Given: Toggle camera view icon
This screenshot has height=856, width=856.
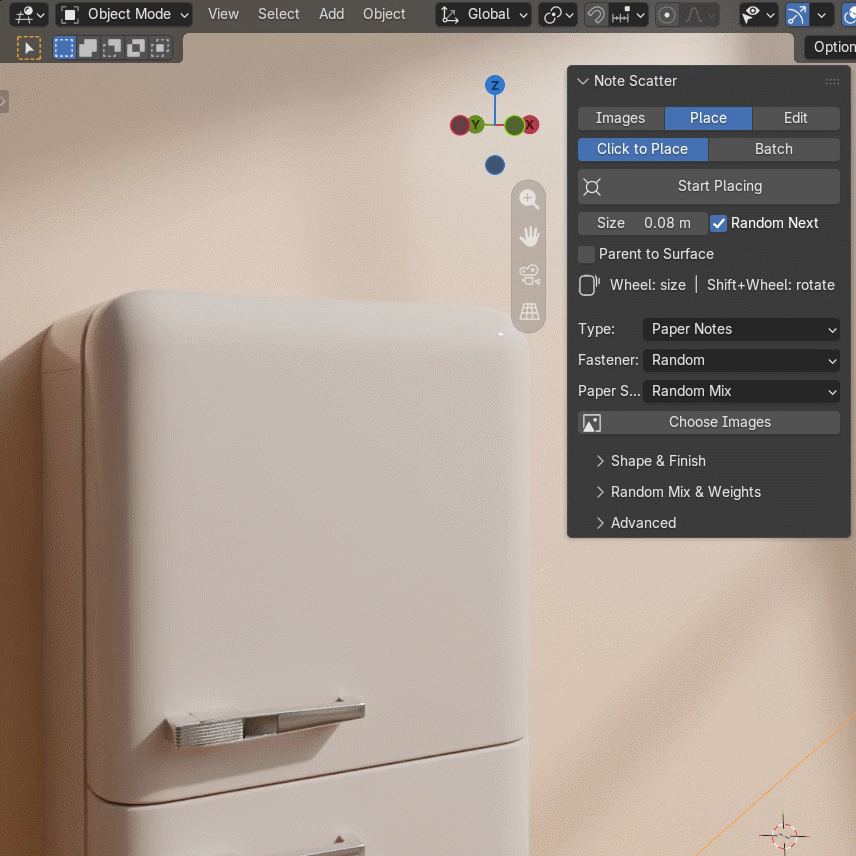Looking at the screenshot, I should click(x=528, y=275).
